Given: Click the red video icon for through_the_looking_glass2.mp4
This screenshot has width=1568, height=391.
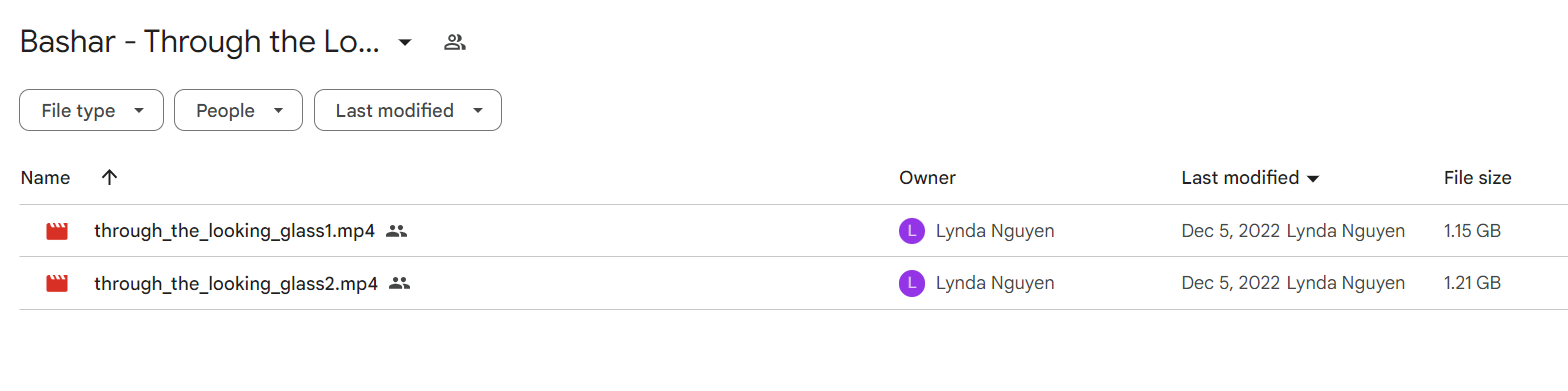Looking at the screenshot, I should click(x=57, y=283).
